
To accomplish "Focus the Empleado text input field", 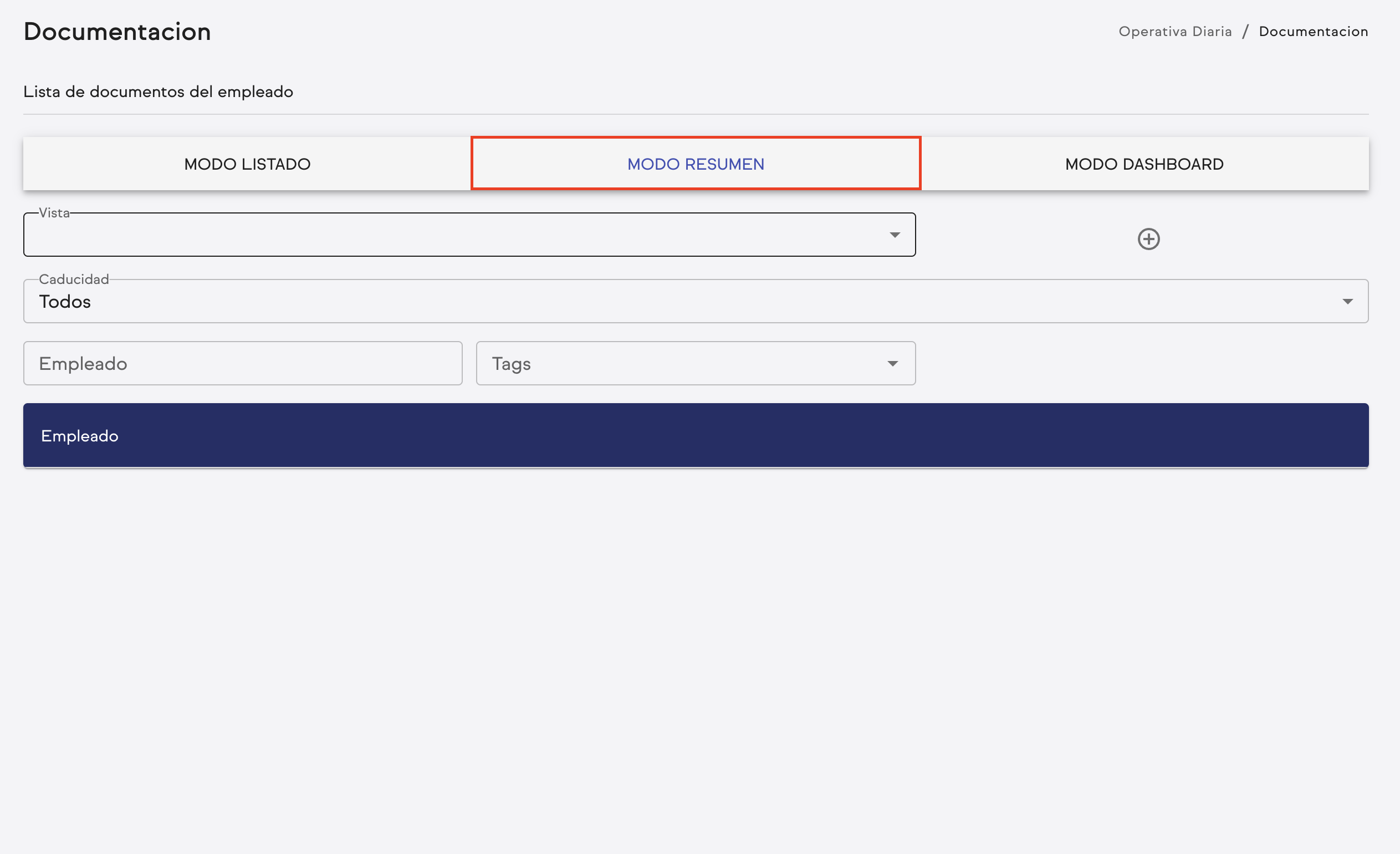I will tap(243, 363).
